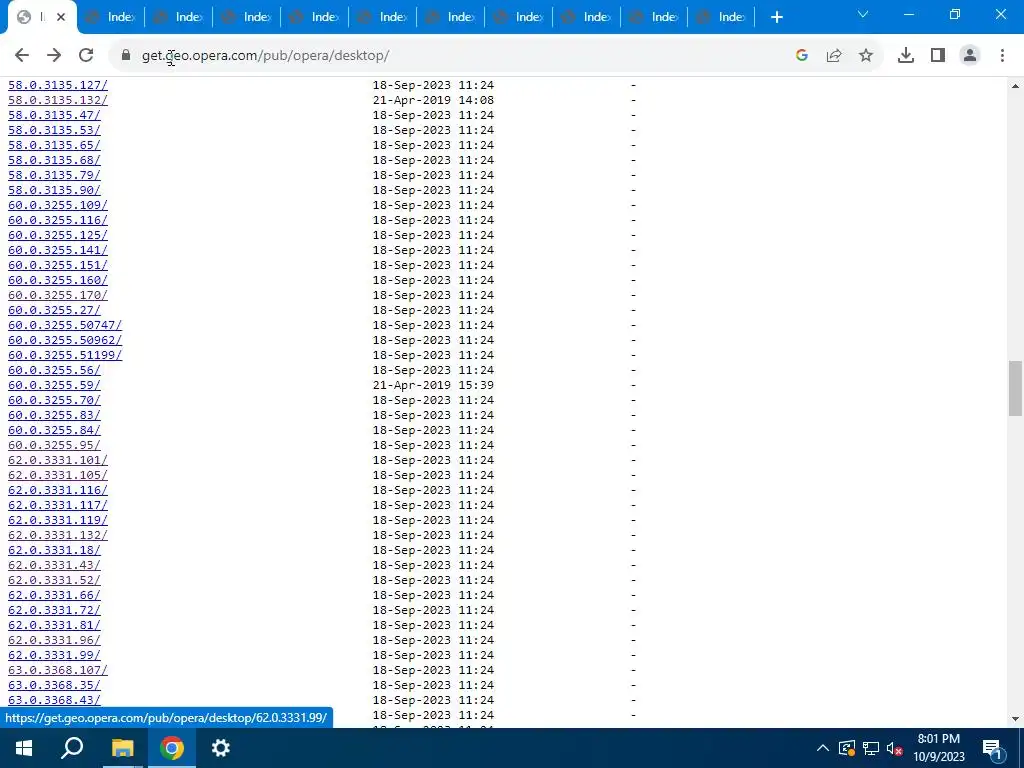Open the 60.0.3255.59/ directory link
Screen dimensions: 1024x768
tap(54, 385)
